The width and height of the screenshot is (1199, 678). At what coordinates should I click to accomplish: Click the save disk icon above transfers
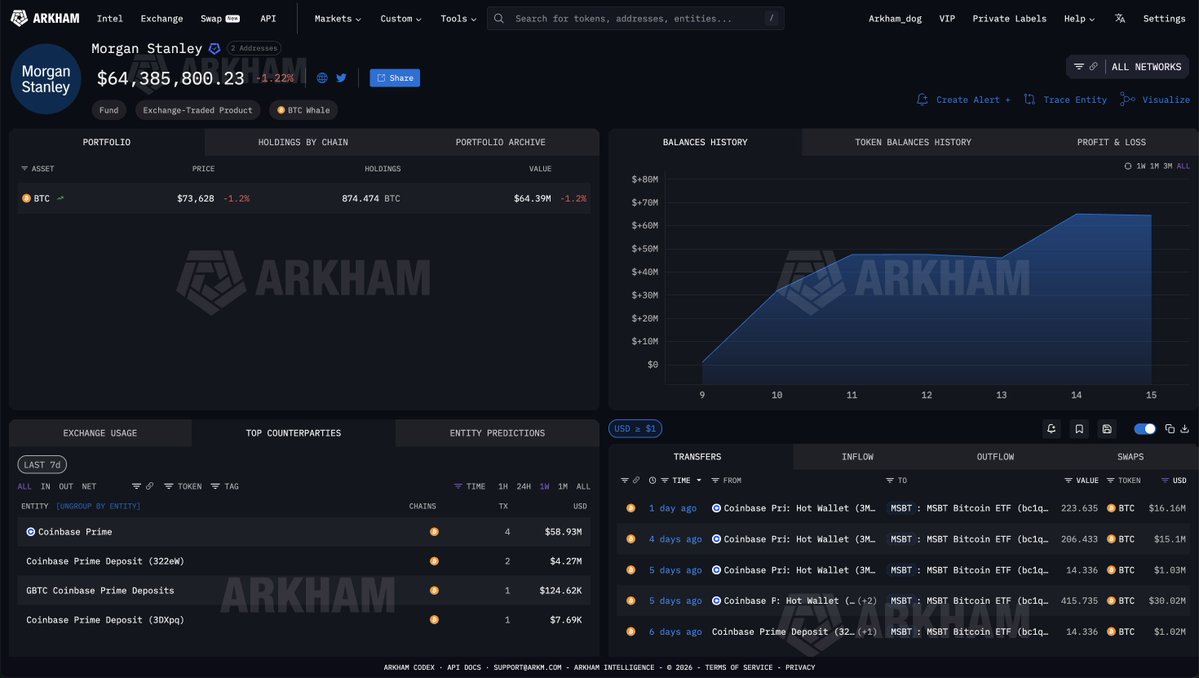tap(1107, 429)
